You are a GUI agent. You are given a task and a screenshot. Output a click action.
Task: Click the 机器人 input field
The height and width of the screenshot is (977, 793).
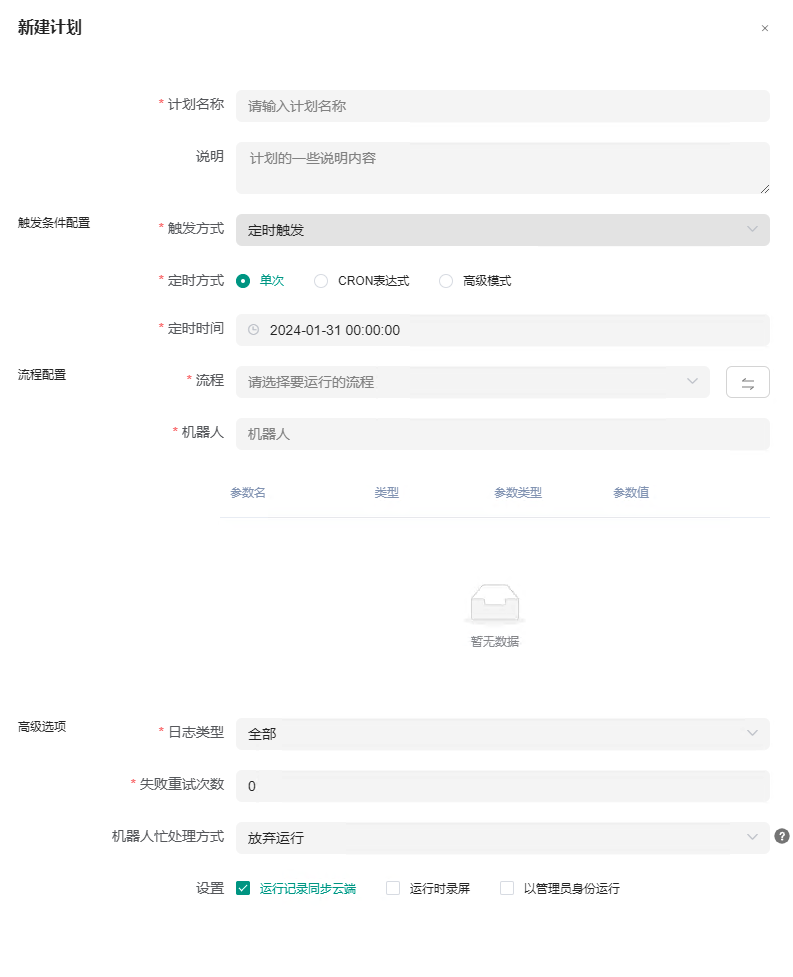click(503, 434)
